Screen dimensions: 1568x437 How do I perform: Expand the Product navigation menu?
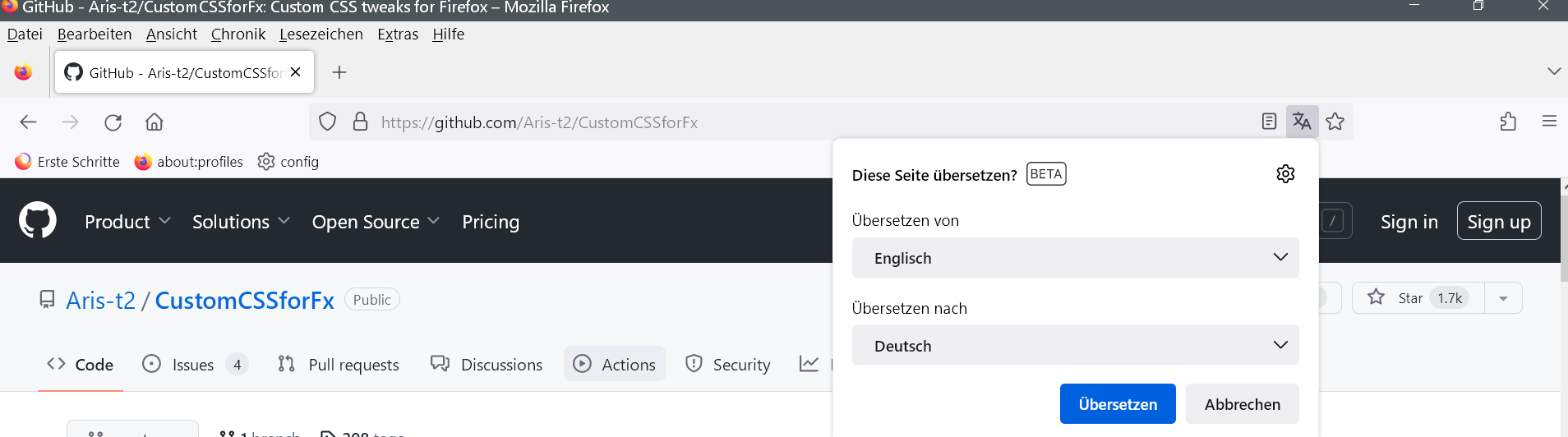pos(127,222)
